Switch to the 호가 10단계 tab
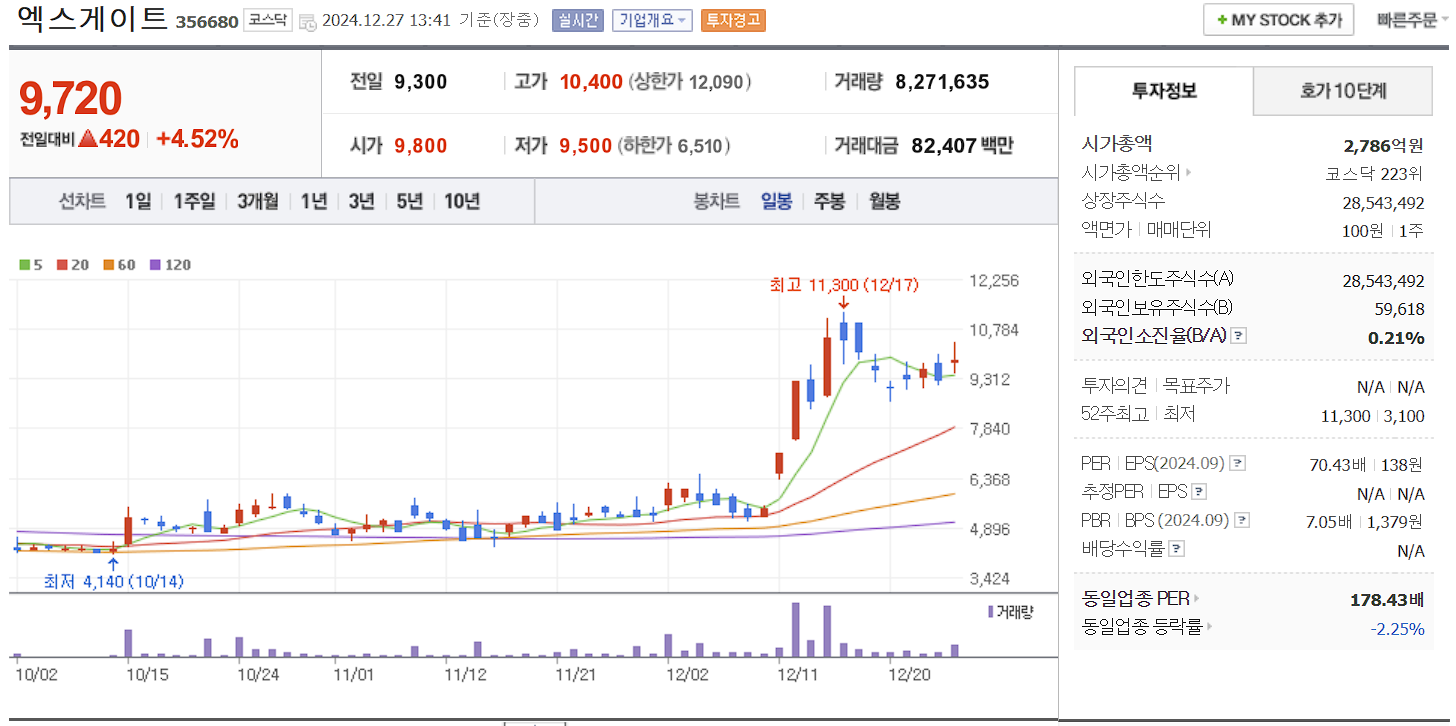This screenshot has width=1456, height=726. [x=1343, y=91]
